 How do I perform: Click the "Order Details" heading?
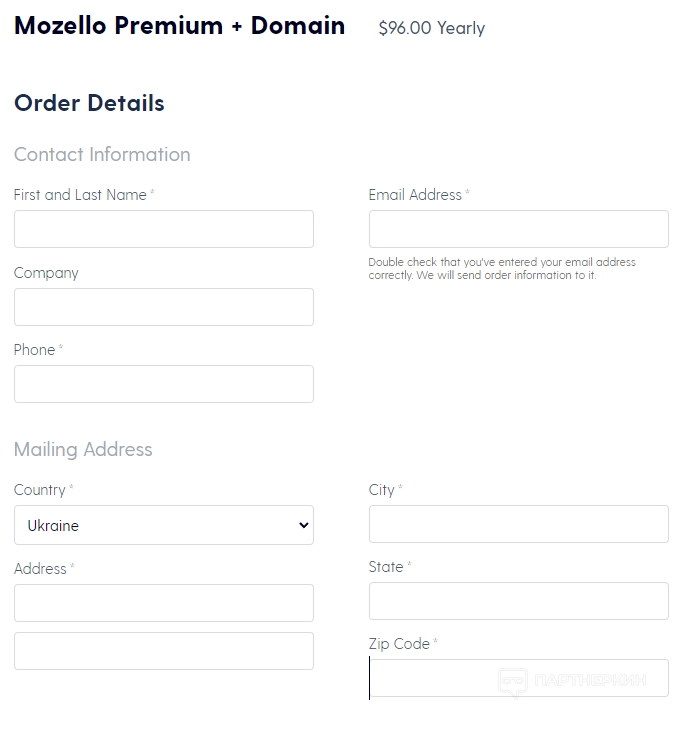(89, 103)
